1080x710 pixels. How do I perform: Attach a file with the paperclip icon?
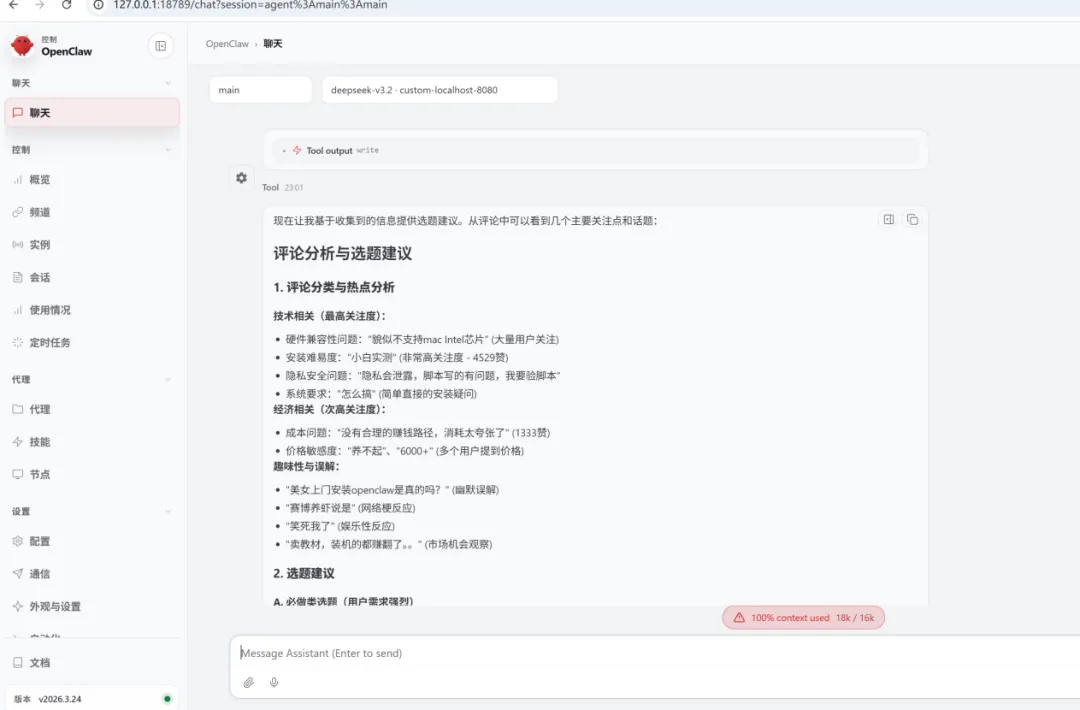point(249,682)
